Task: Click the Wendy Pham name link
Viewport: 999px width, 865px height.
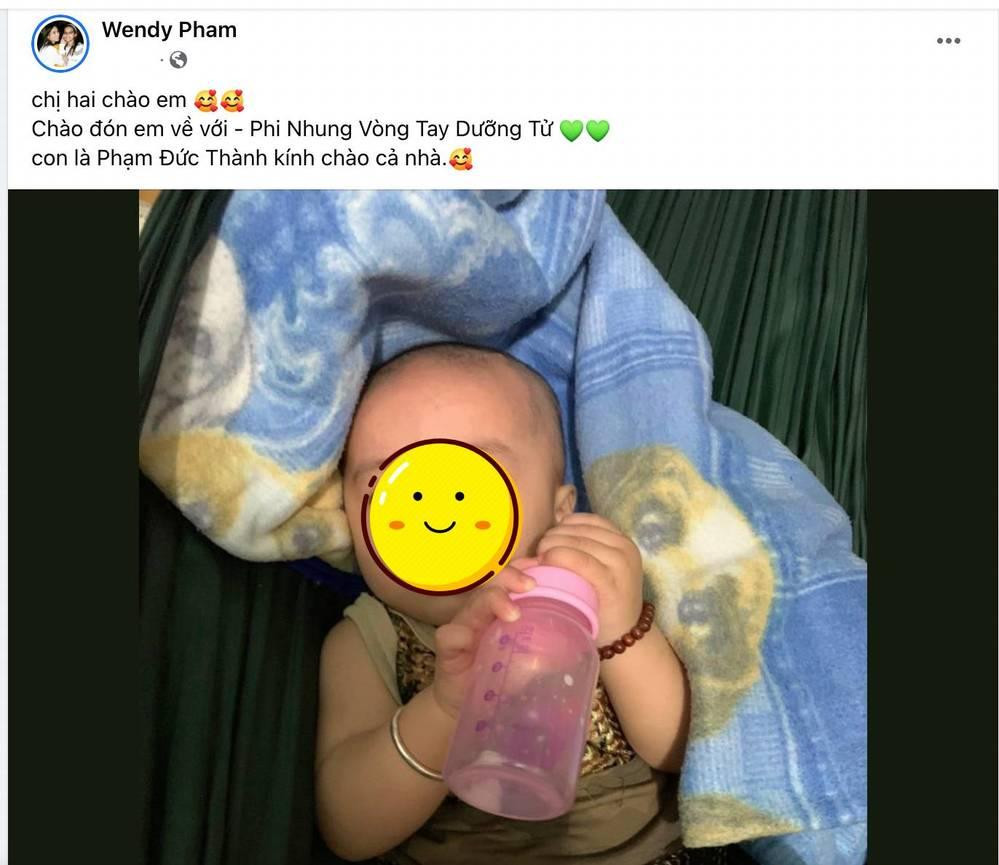Action: [x=169, y=29]
